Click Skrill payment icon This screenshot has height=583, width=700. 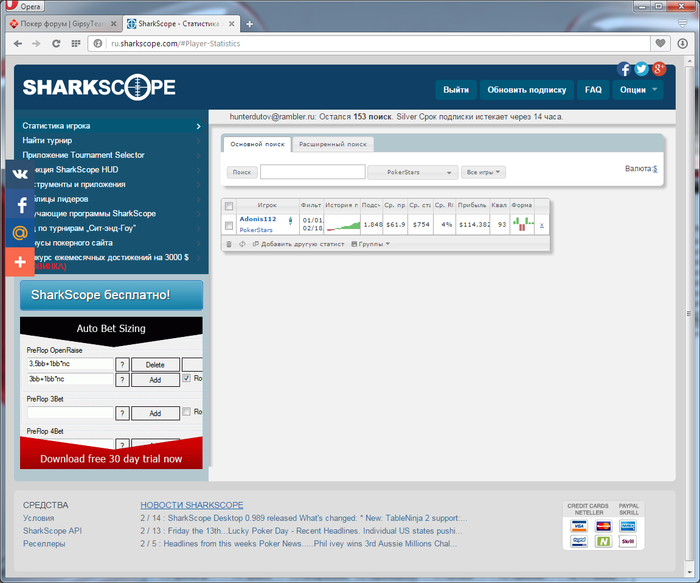tap(628, 541)
